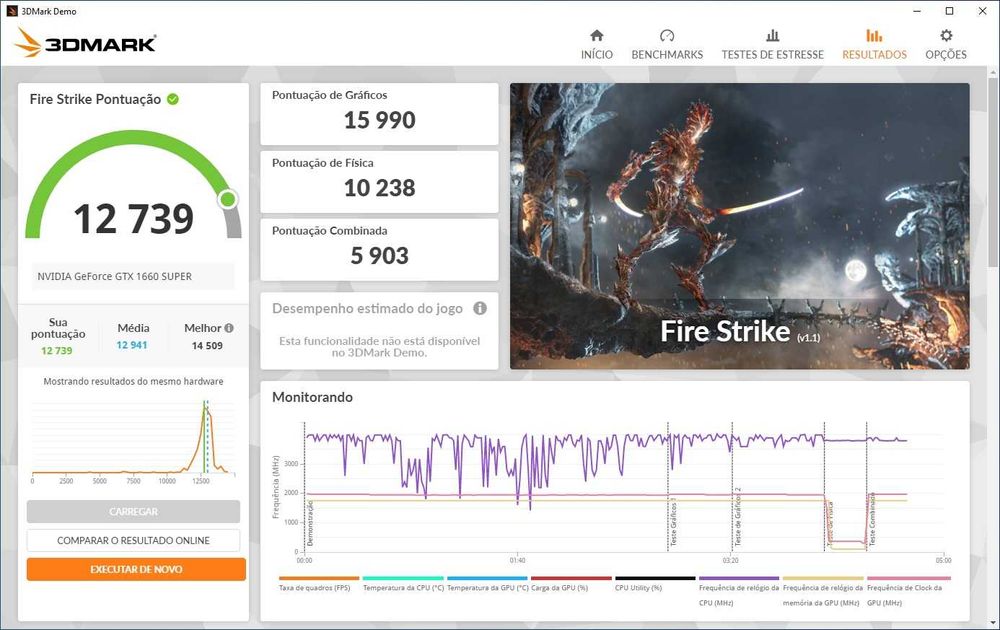Click the NVIDIA GeForce GTX 1660 SUPER label
This screenshot has height=630, width=1000.
click(x=115, y=276)
